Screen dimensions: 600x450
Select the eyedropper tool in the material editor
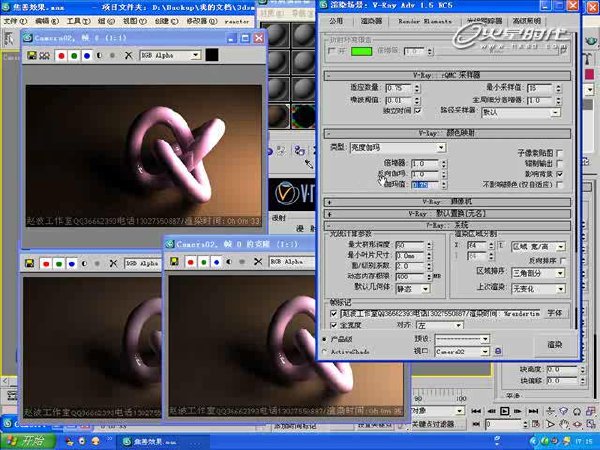tap(309, 164)
